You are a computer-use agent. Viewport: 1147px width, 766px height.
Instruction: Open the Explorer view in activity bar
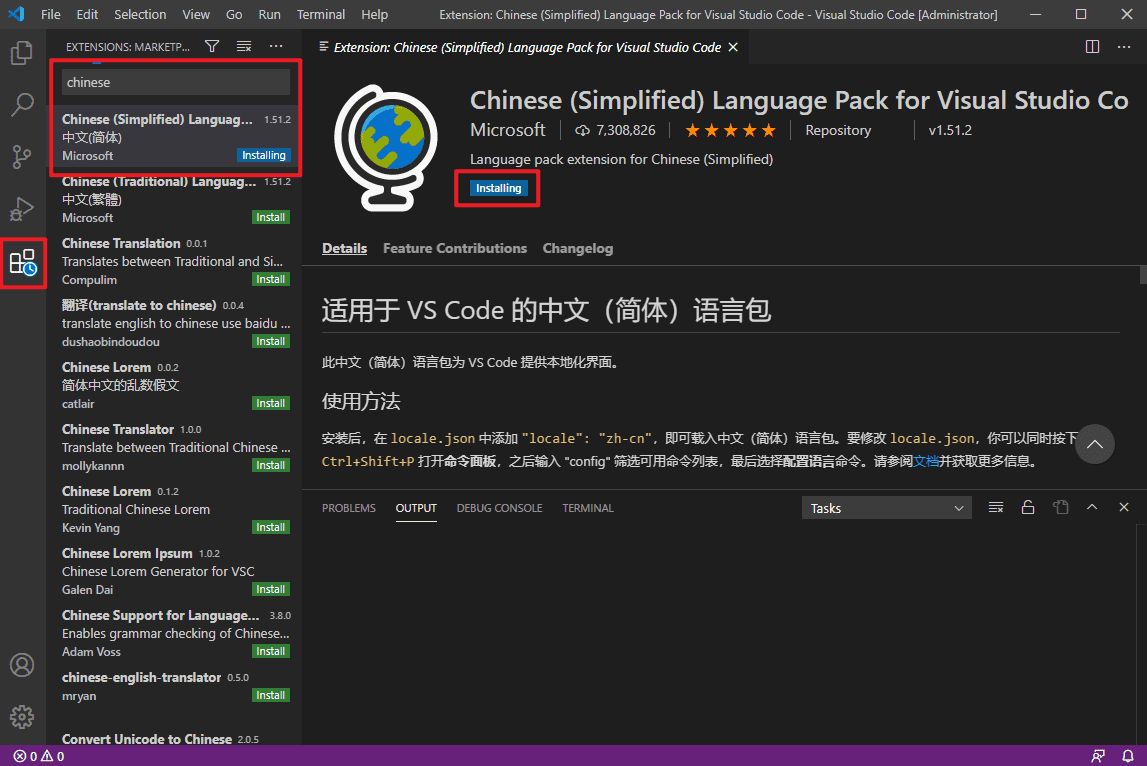22,53
